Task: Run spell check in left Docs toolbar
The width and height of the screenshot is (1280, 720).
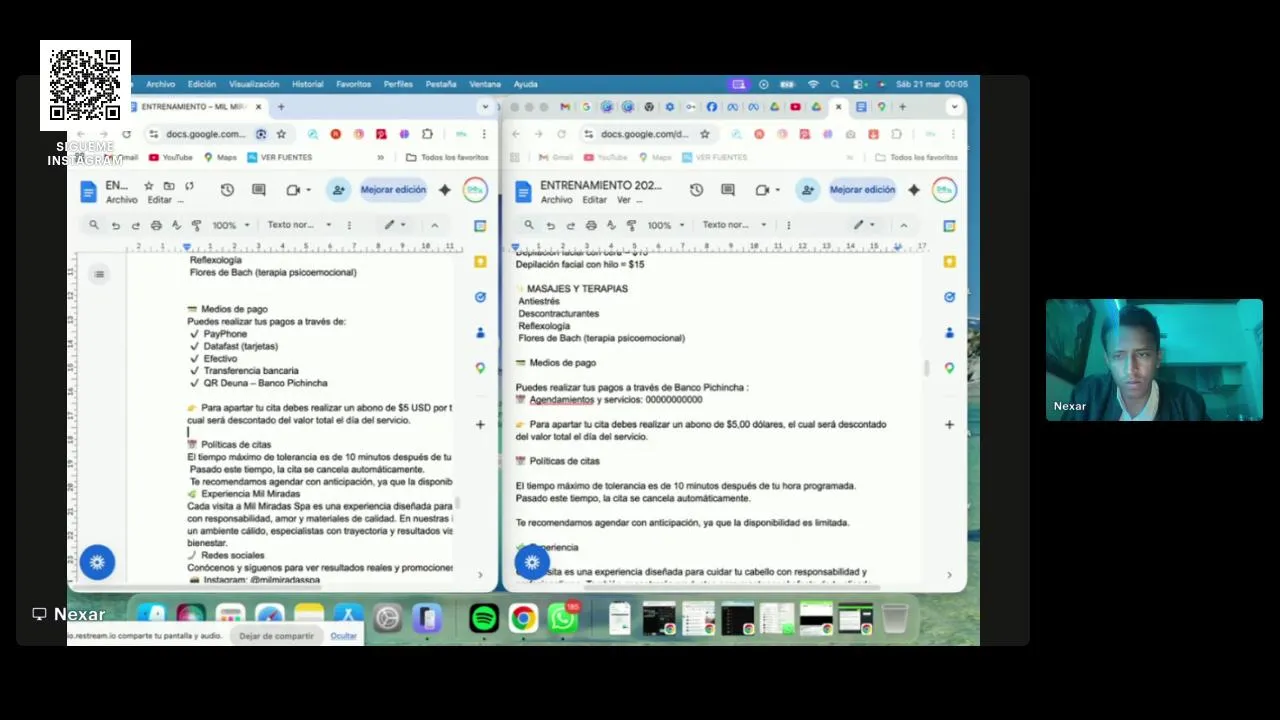Action: point(176,225)
